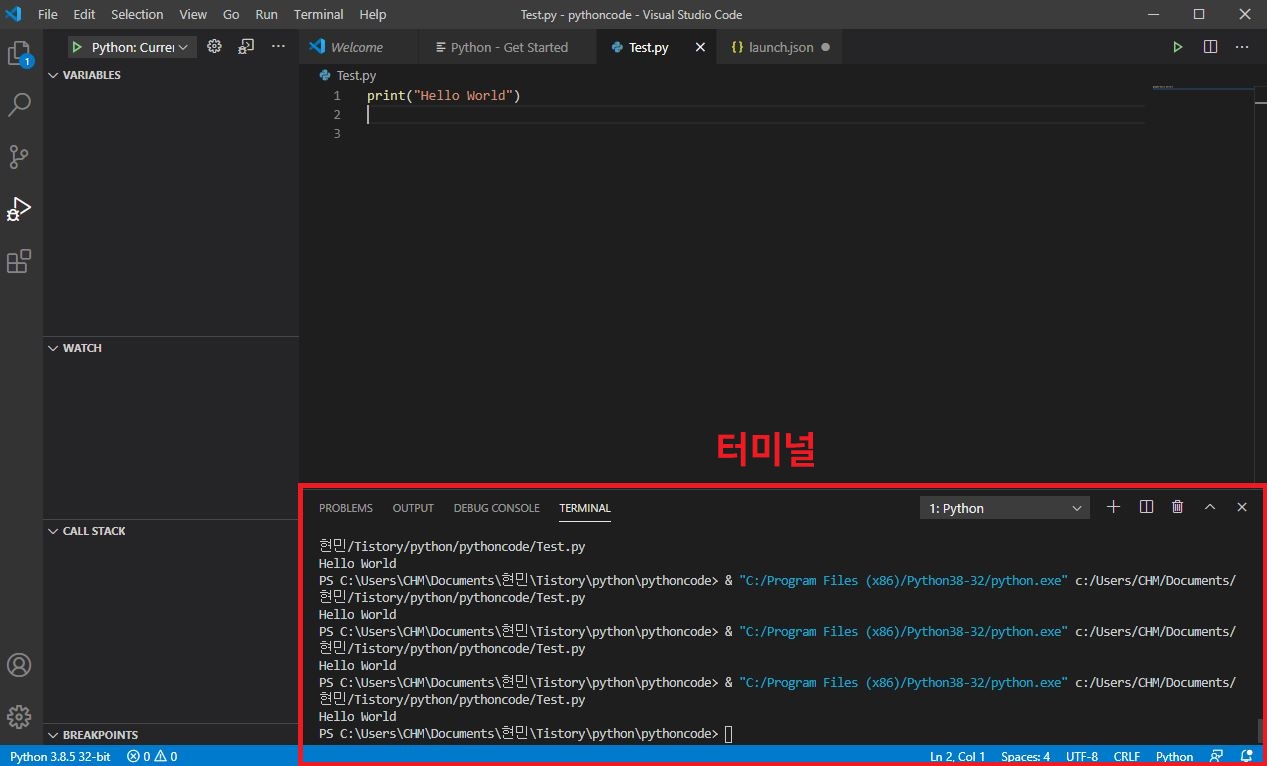This screenshot has height=766, width=1267.
Task: Open terminal selector dropdown 1: Python
Action: point(1004,508)
